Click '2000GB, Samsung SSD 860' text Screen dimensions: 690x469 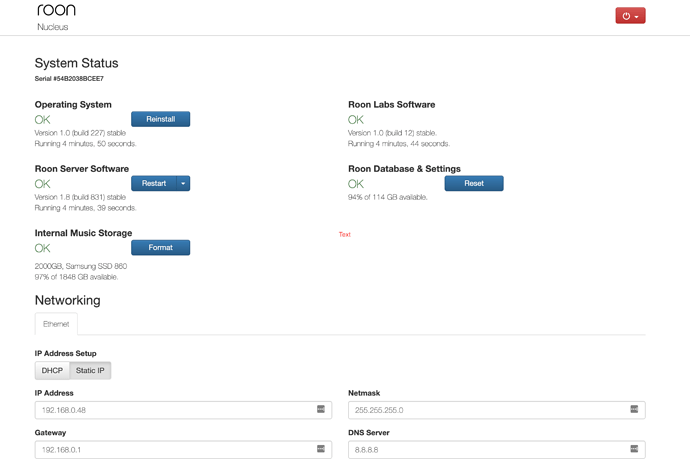click(81, 266)
